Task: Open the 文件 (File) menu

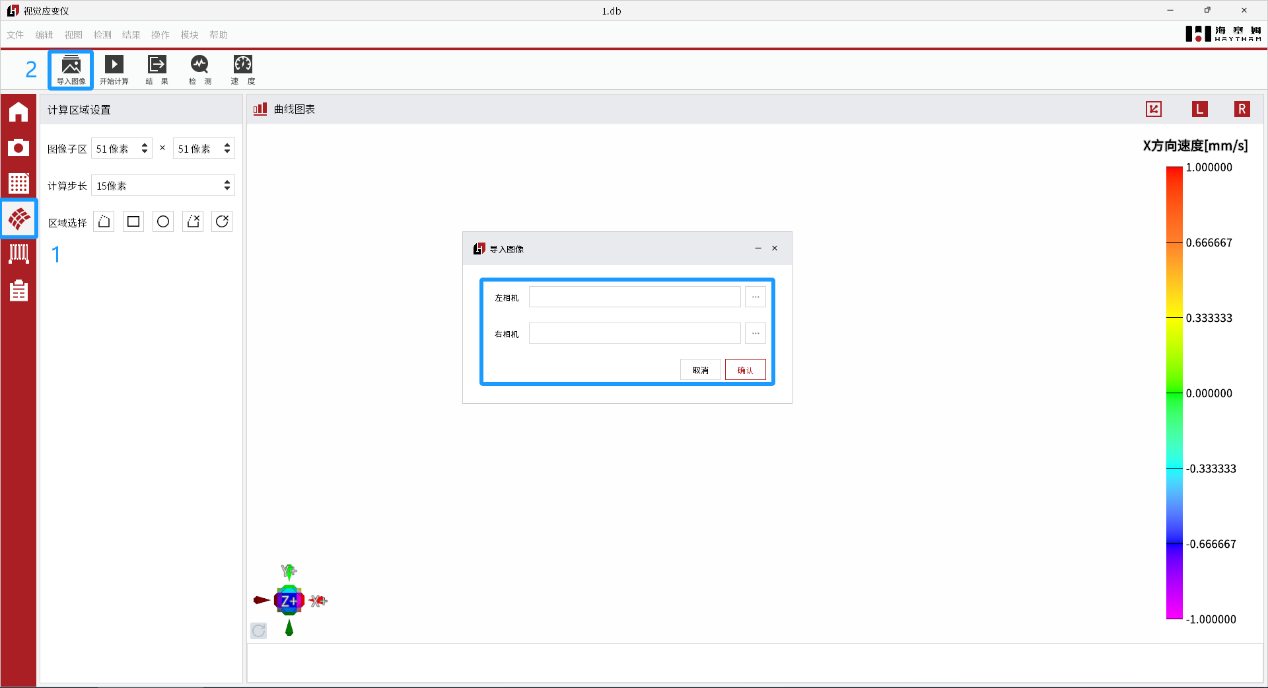Action: click(x=15, y=34)
